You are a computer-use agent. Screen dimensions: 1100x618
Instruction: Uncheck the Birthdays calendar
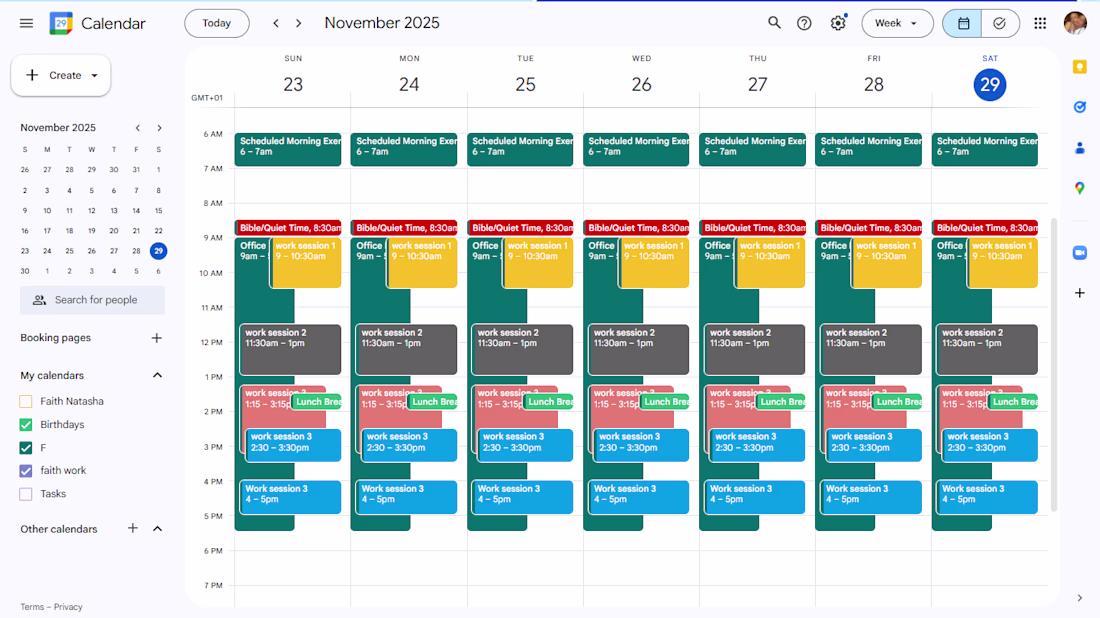[26, 424]
